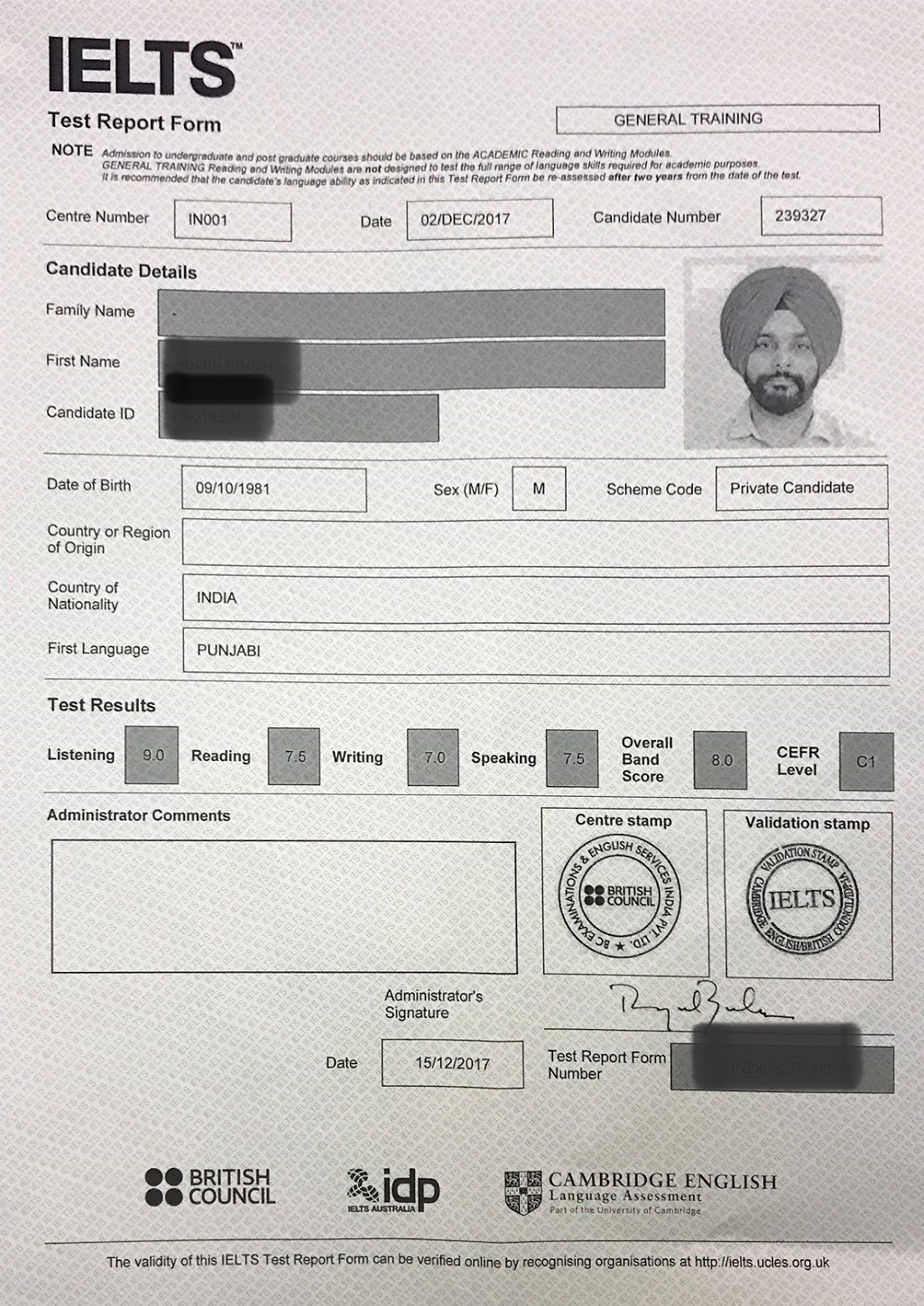Click Centre Number field IN001
Screen dimensions: 924x1306
(233, 220)
